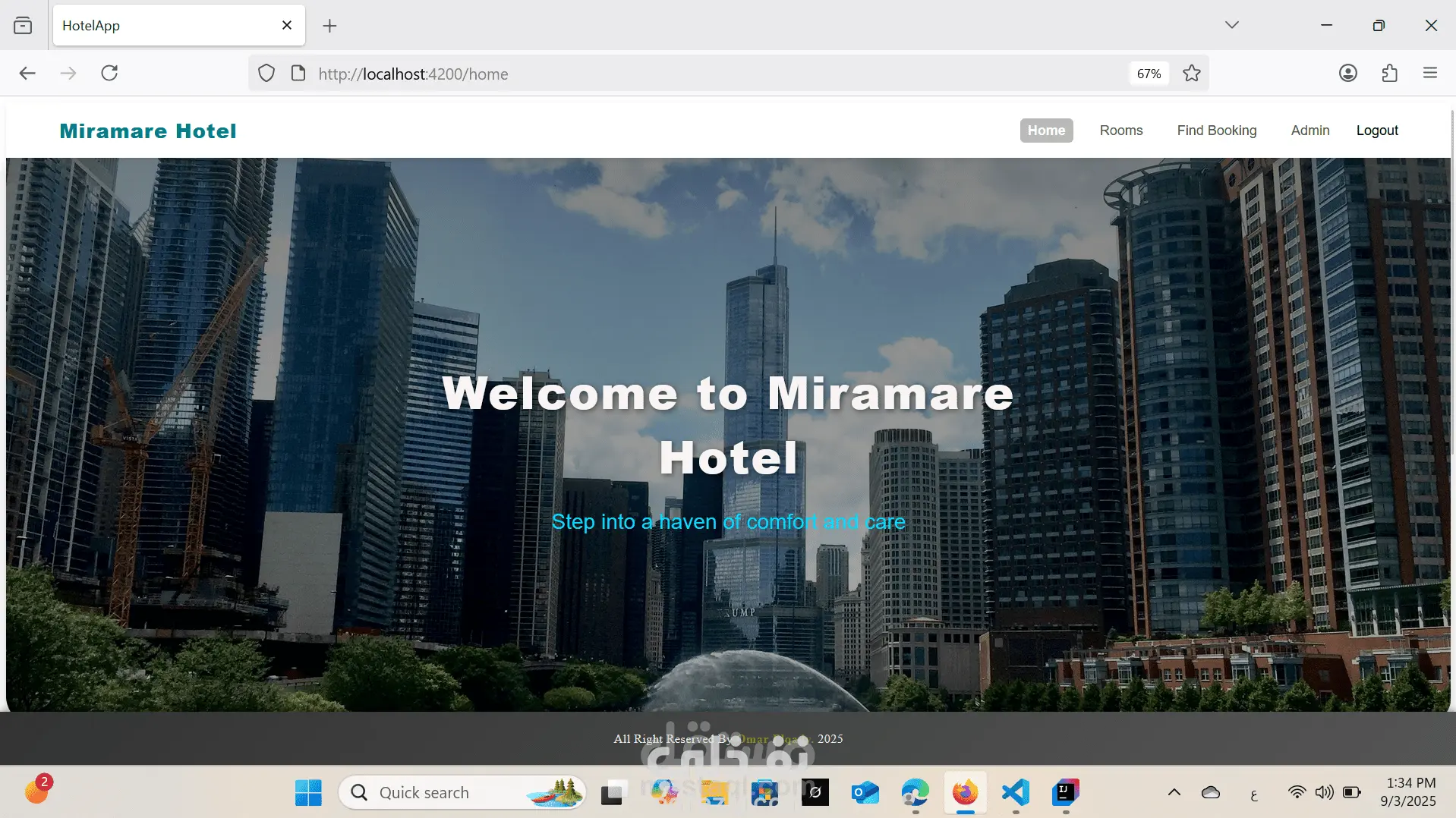Select 'Step into a haven' tagline

728,522
